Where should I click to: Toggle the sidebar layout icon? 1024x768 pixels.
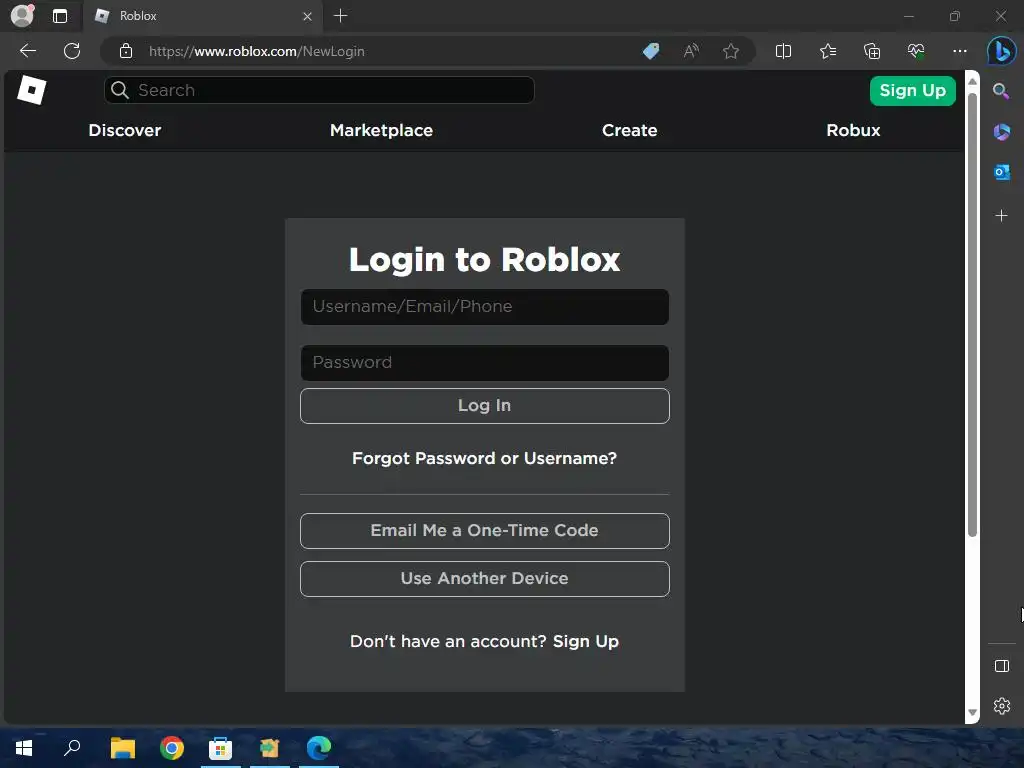1001,666
